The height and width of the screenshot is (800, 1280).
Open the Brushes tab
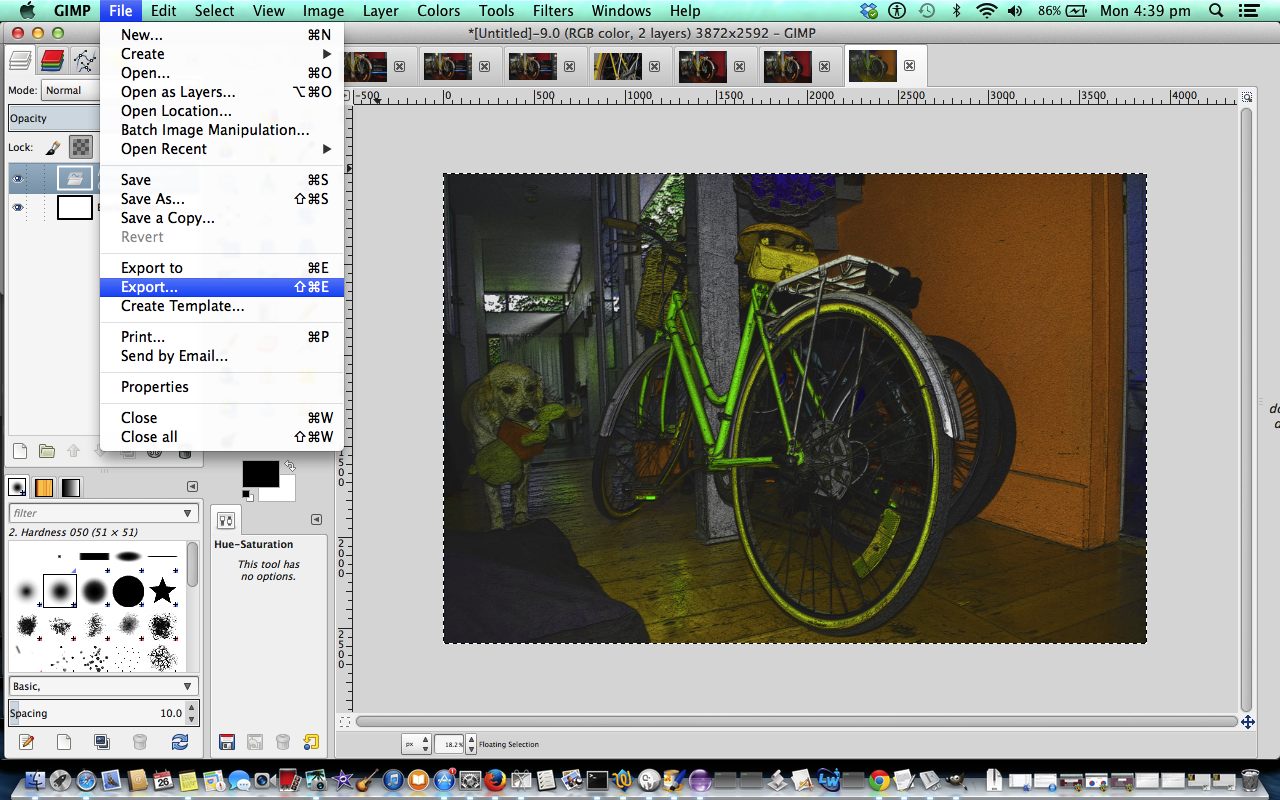(18, 487)
